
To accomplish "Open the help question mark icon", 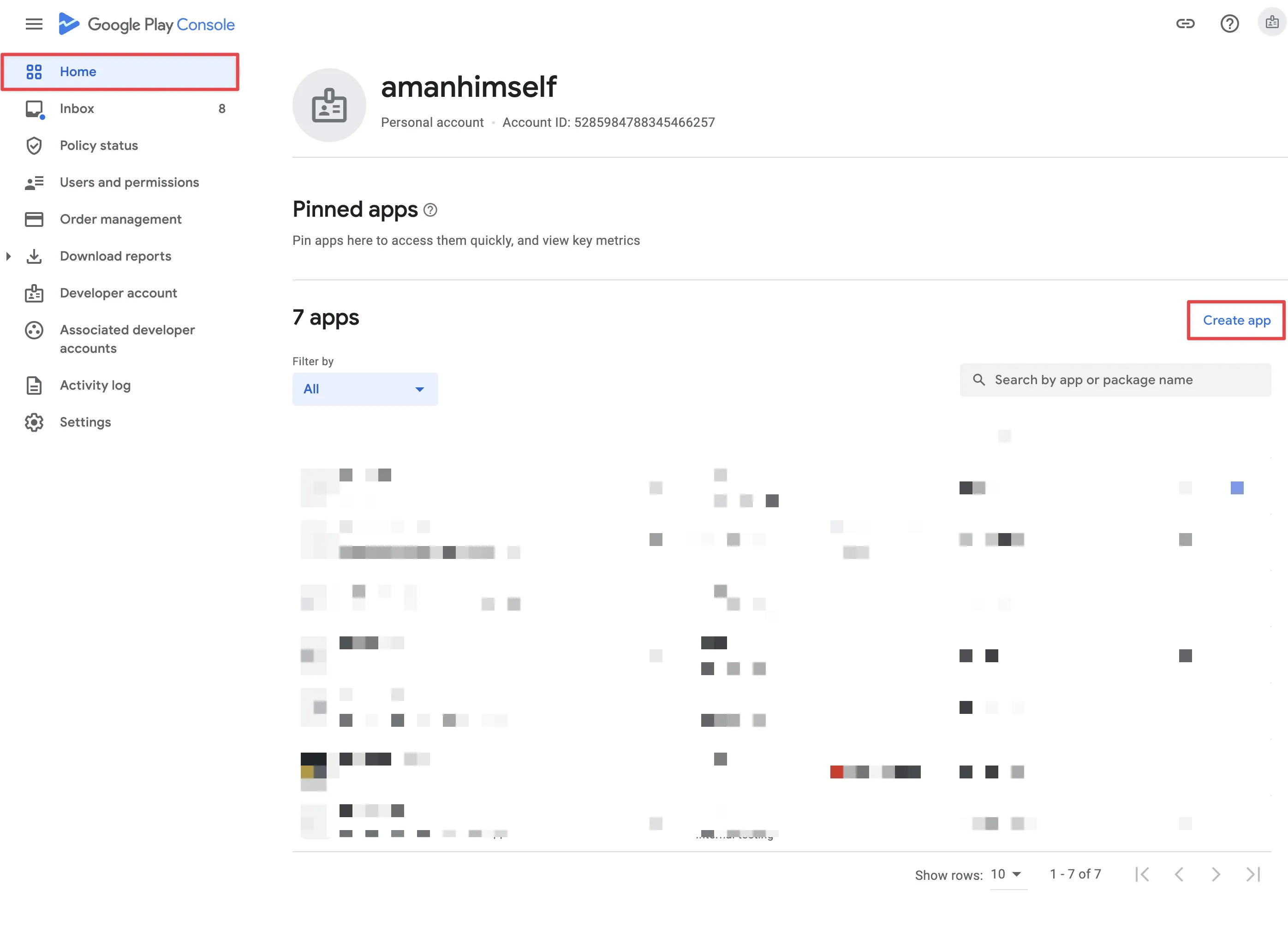I will click(x=1229, y=23).
